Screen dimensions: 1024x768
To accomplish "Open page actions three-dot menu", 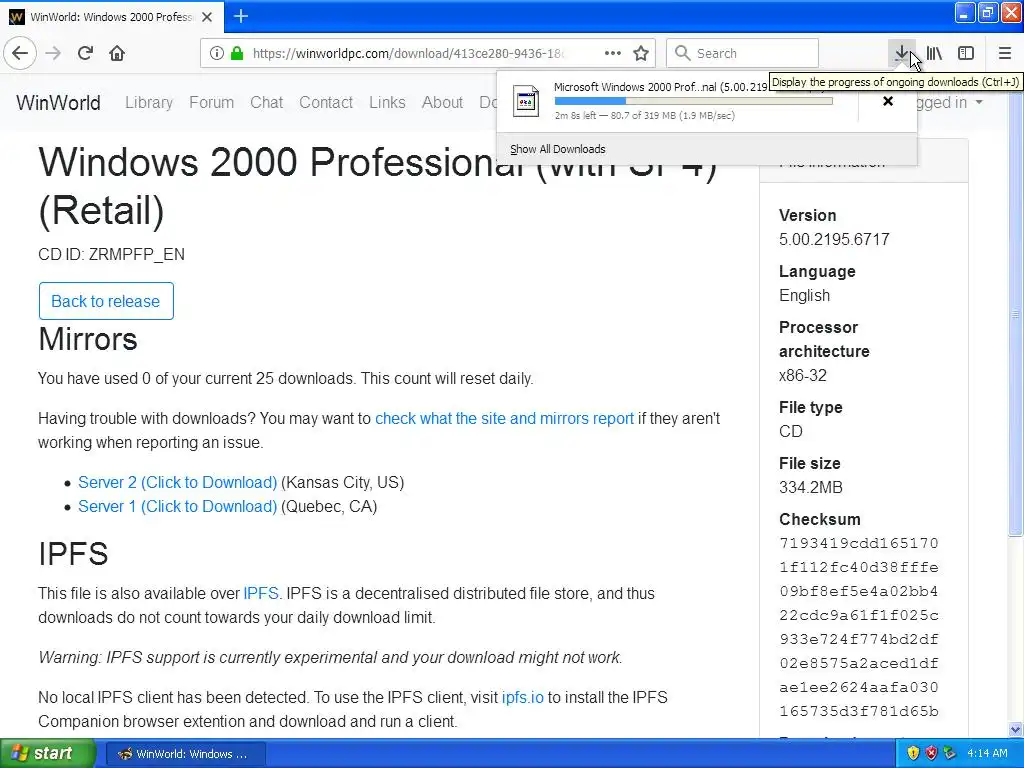I will tap(613, 54).
